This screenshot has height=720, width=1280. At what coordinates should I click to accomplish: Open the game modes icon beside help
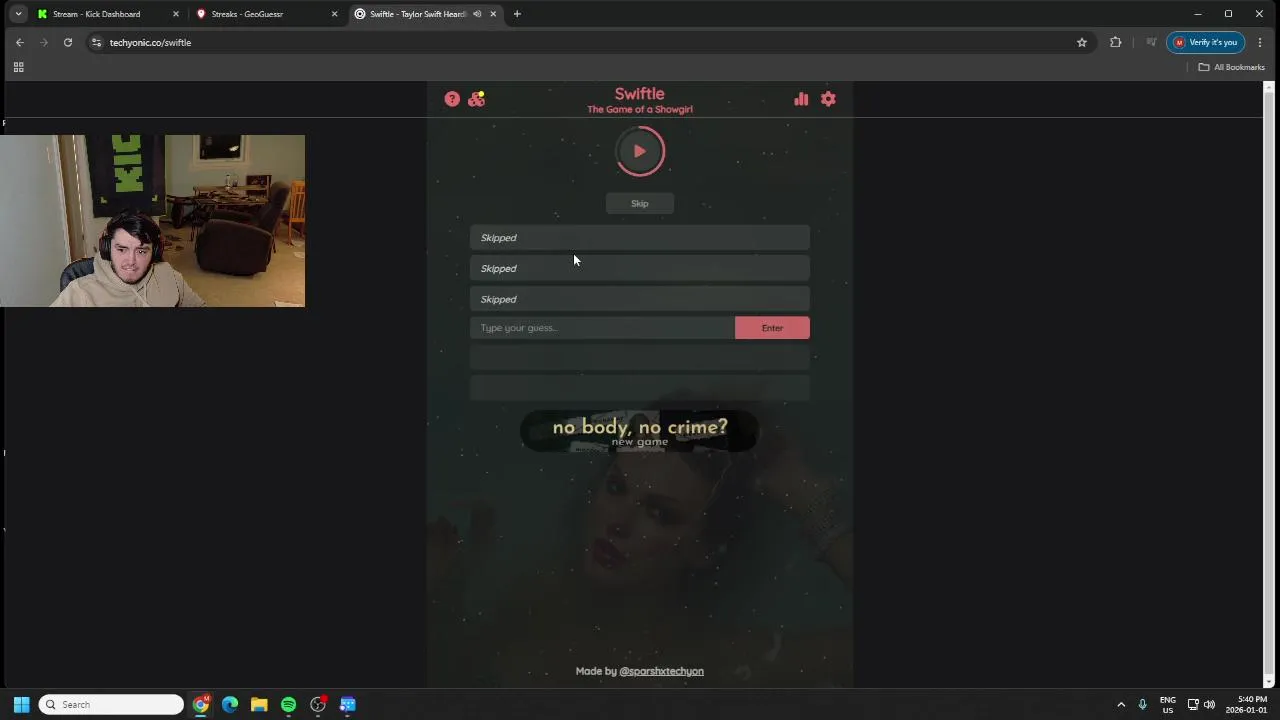point(477,99)
